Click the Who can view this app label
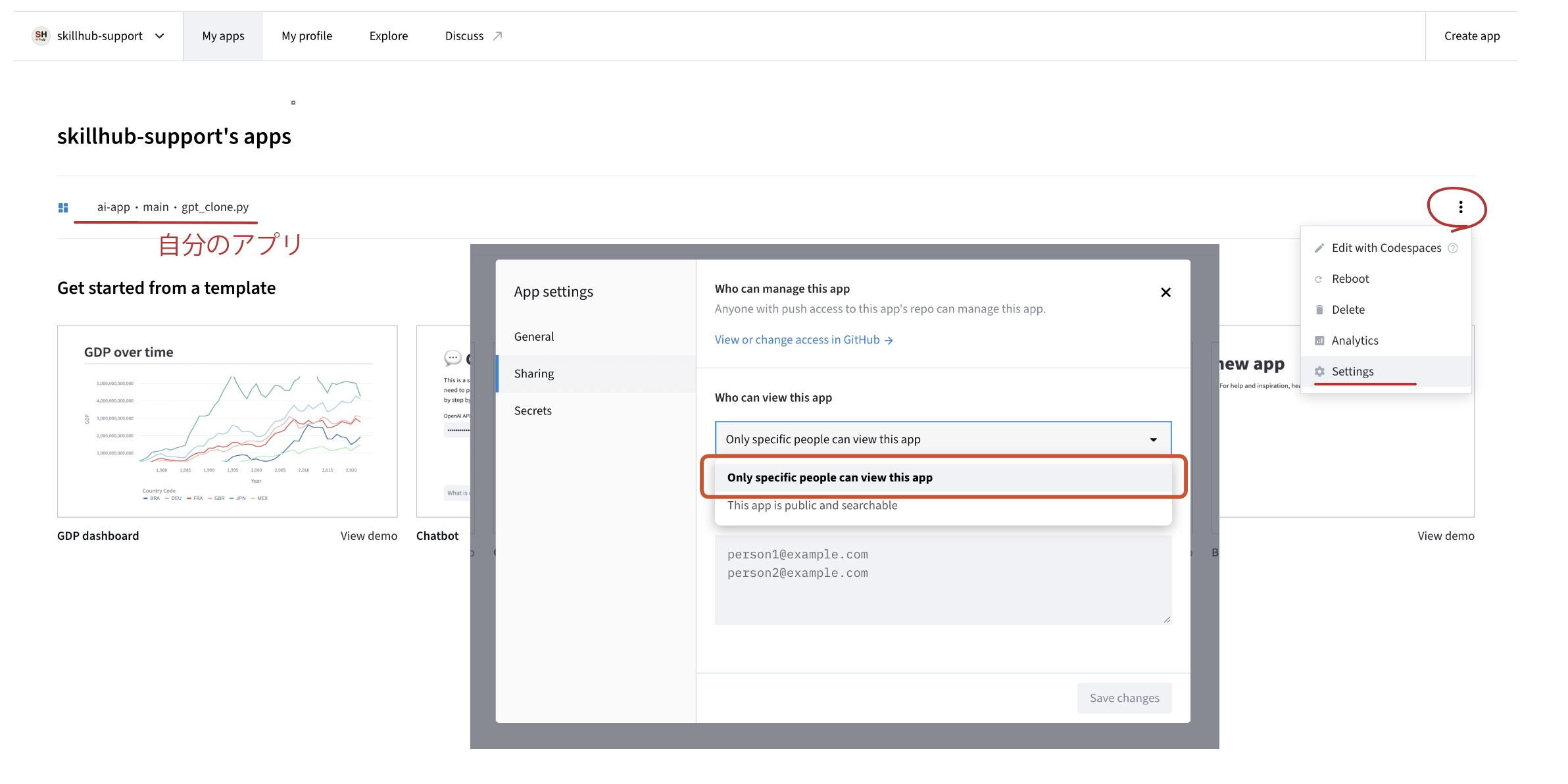 tap(773, 398)
